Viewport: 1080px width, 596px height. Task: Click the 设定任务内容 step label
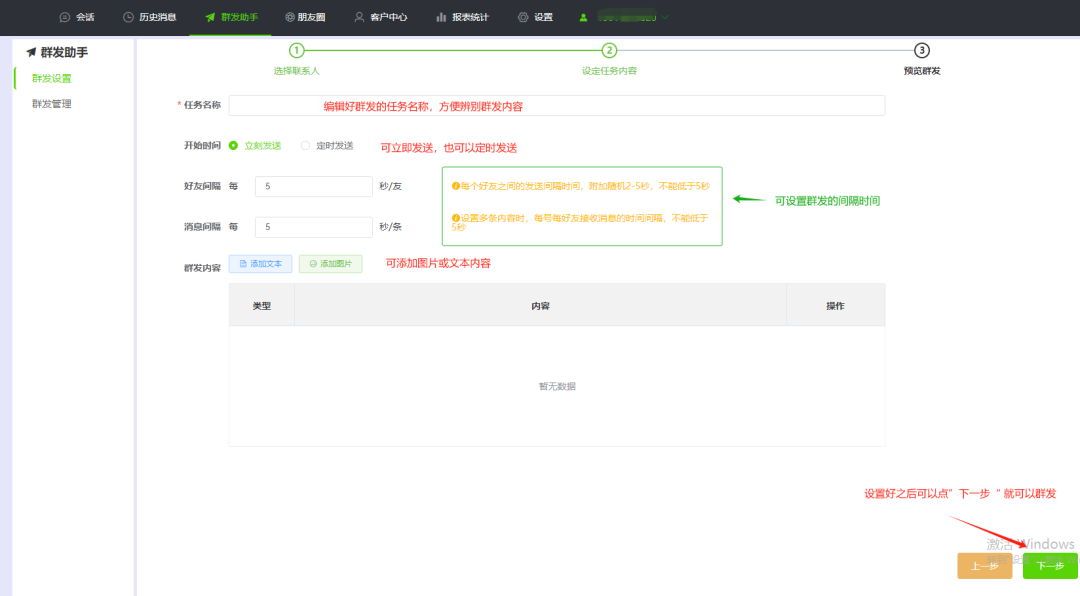click(609, 71)
